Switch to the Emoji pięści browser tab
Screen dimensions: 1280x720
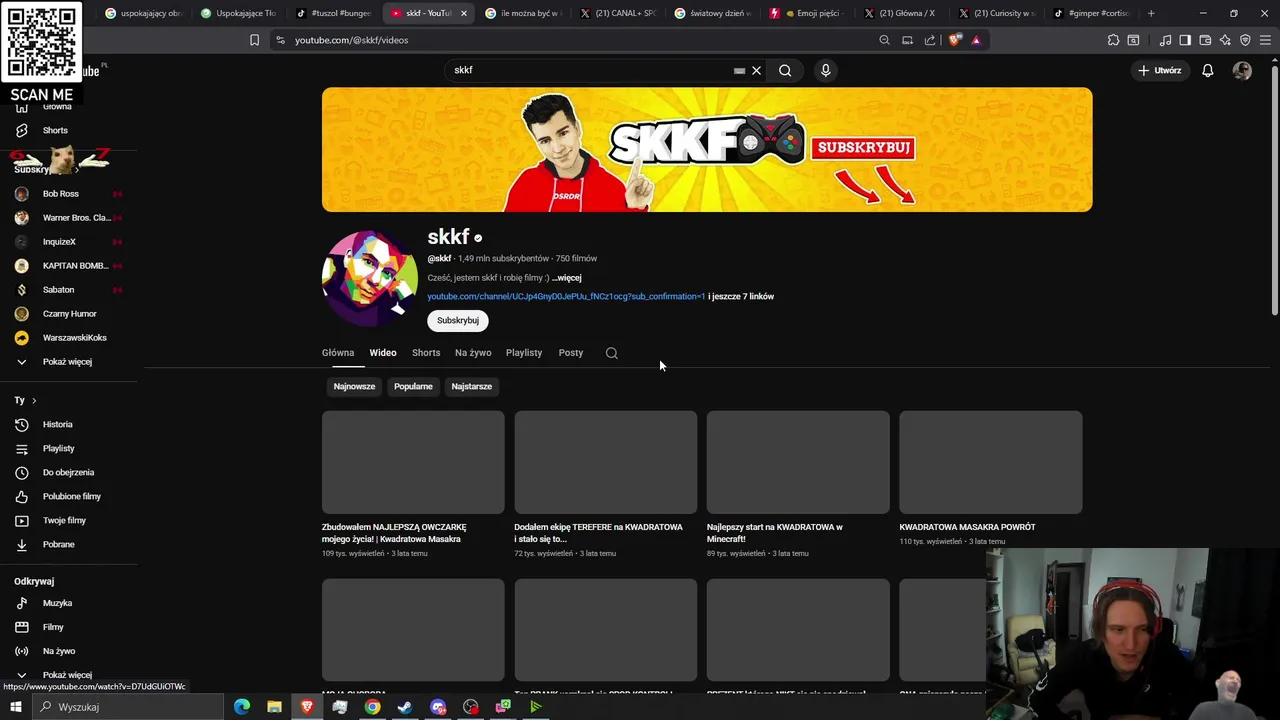808,13
